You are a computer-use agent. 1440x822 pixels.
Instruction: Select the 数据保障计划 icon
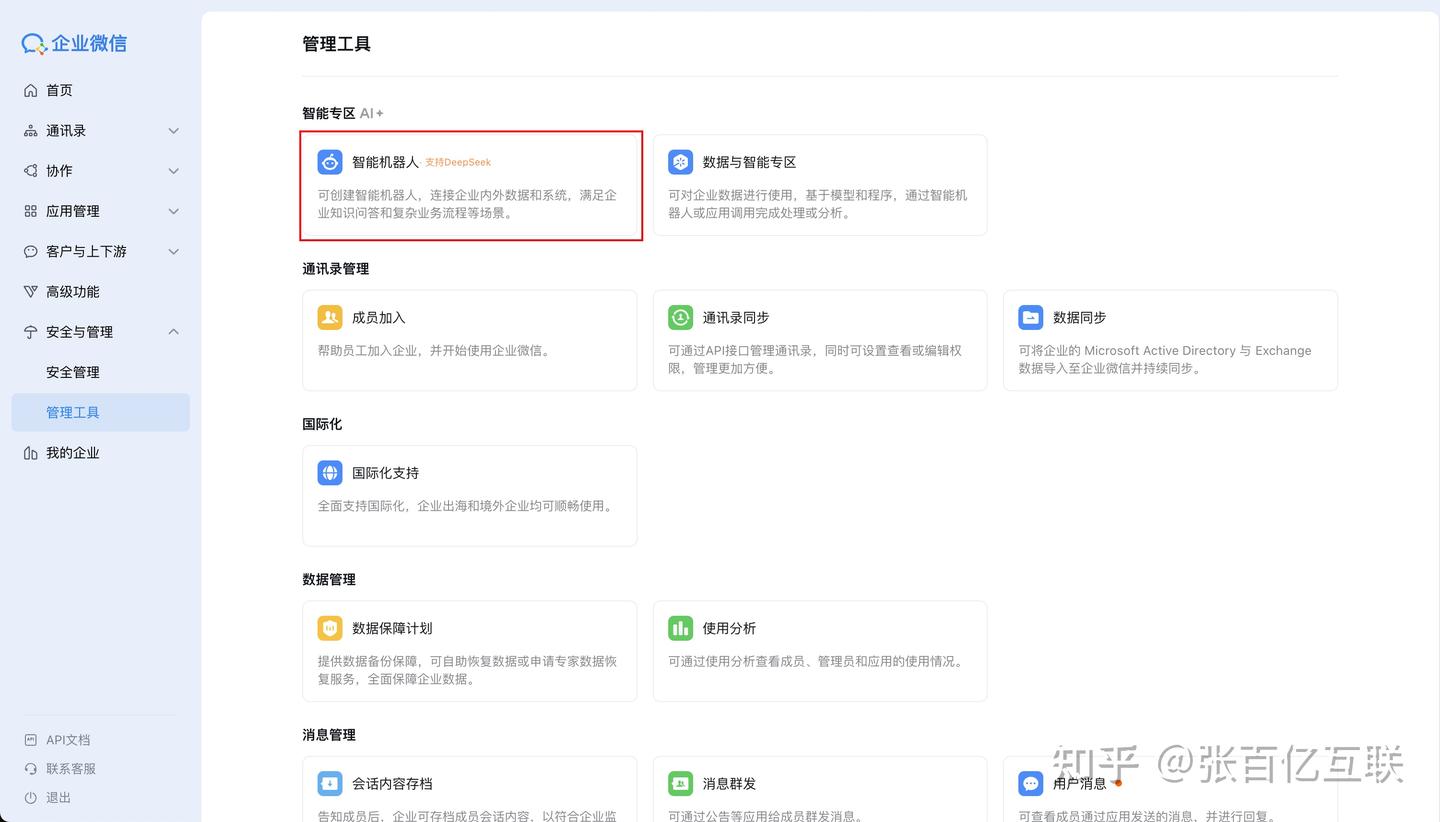click(330, 628)
